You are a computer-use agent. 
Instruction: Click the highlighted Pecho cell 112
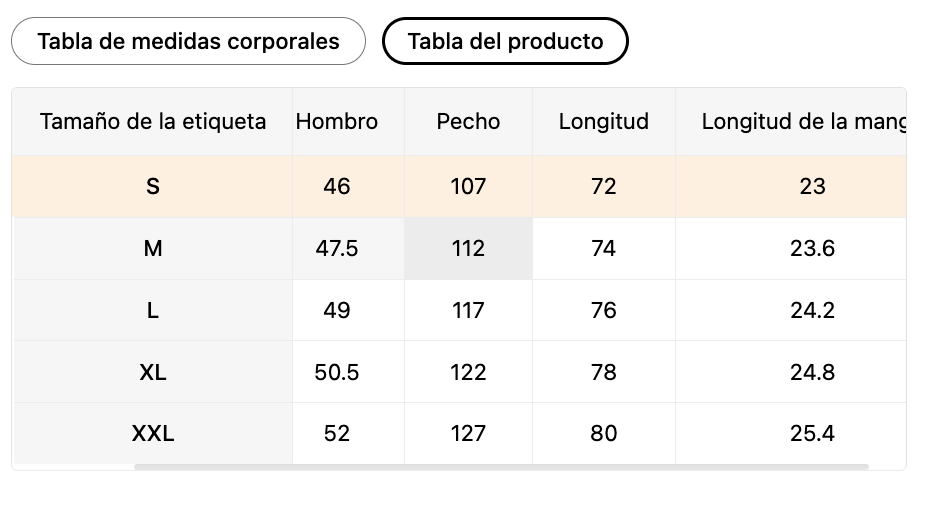coord(468,248)
